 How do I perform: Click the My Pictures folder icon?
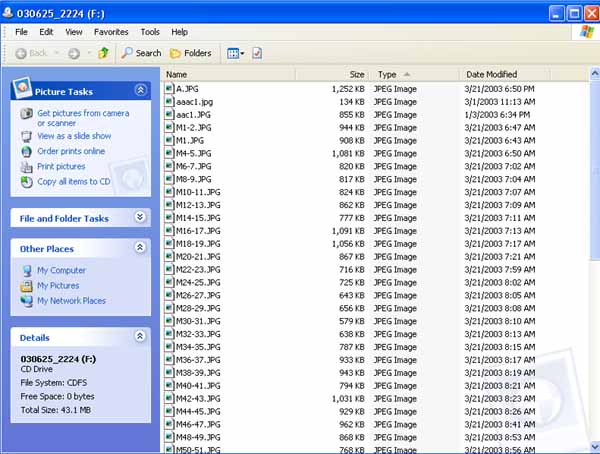coord(26,286)
